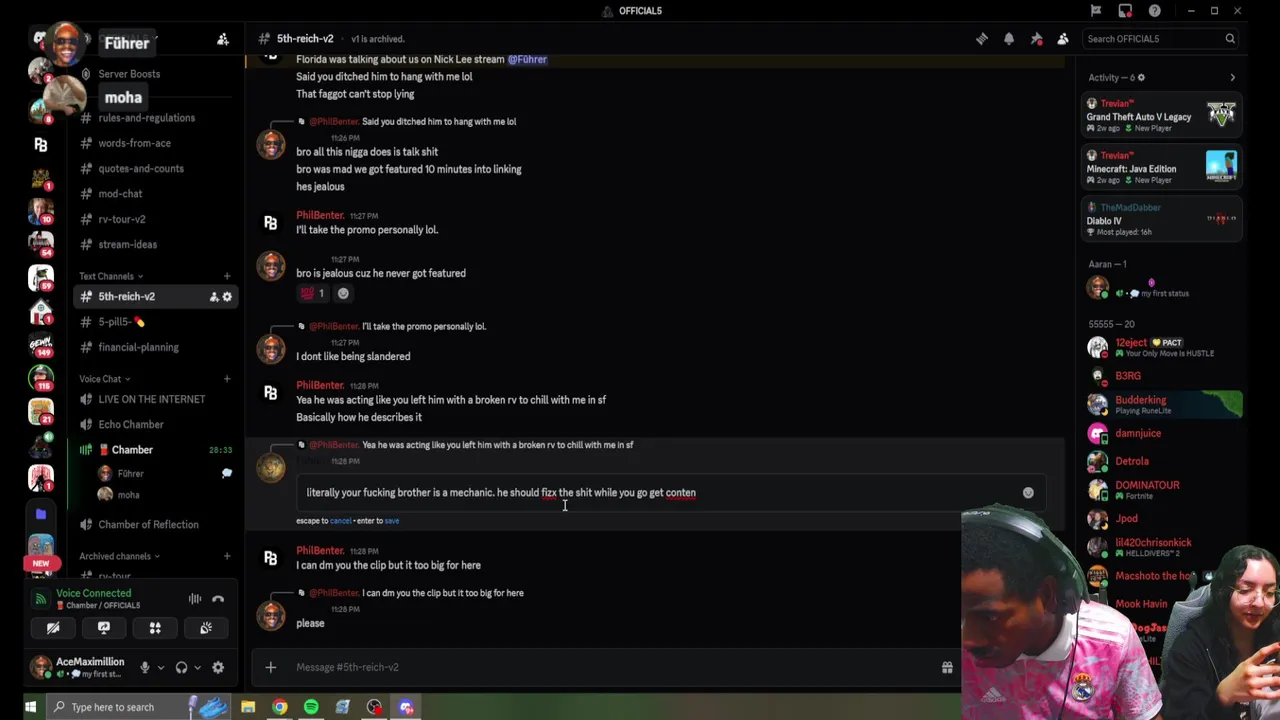Expand the Activity panel chevron
The width and height of the screenshot is (1280, 720).
(1232, 77)
